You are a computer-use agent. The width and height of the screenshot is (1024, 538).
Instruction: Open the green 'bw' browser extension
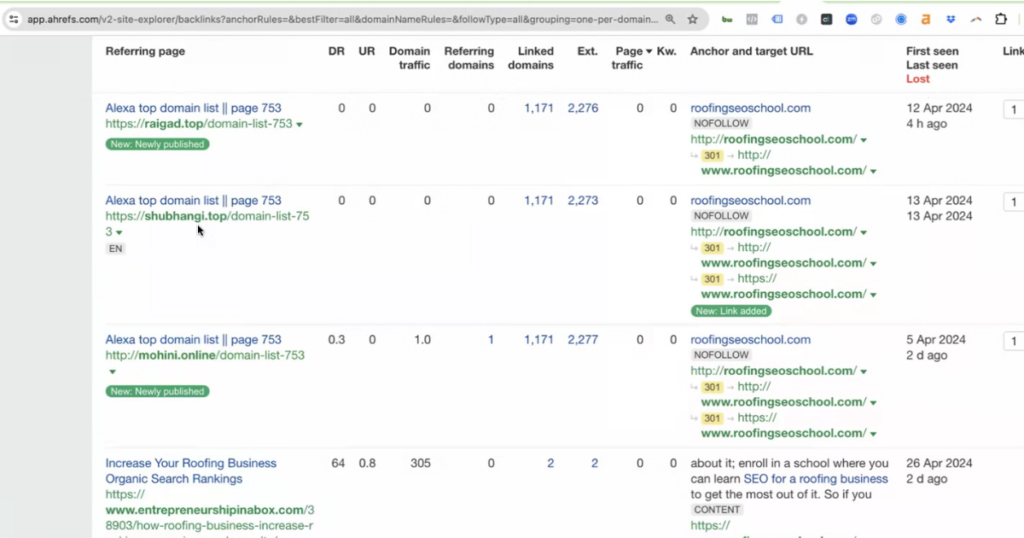[727, 20]
